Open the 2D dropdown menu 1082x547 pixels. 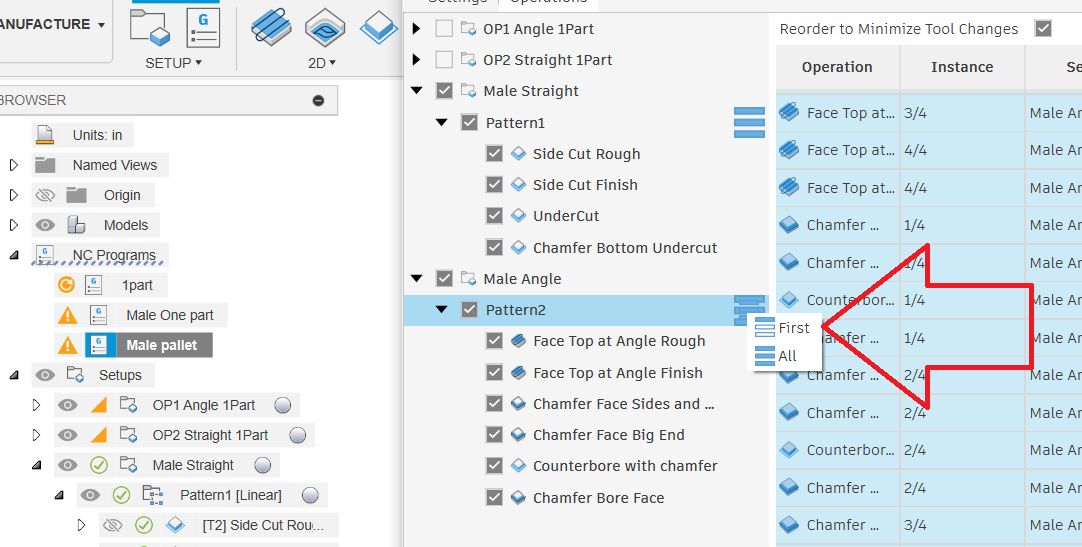click(322, 63)
